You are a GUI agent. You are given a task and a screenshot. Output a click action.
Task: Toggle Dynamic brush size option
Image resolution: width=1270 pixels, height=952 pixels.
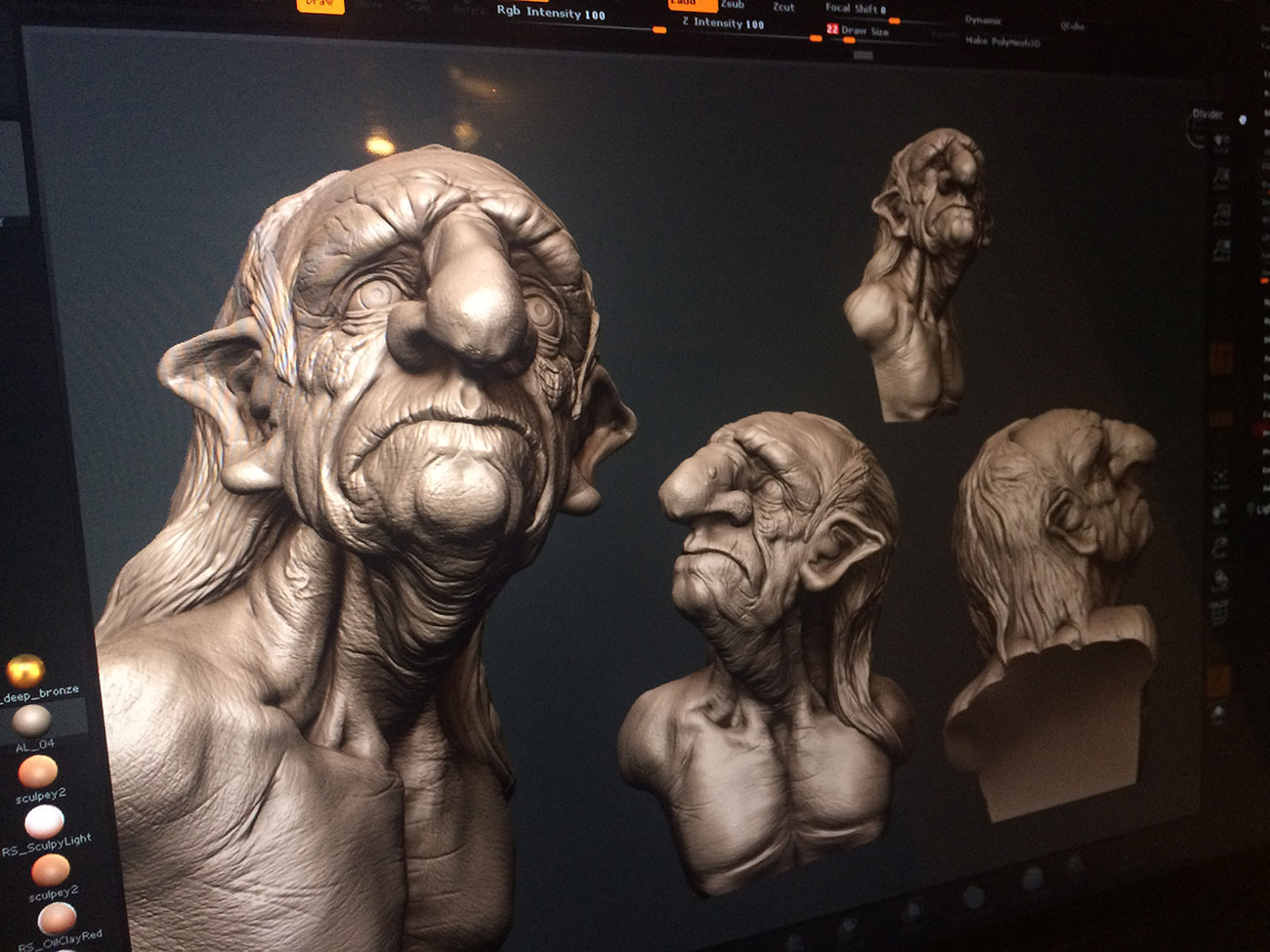983,21
